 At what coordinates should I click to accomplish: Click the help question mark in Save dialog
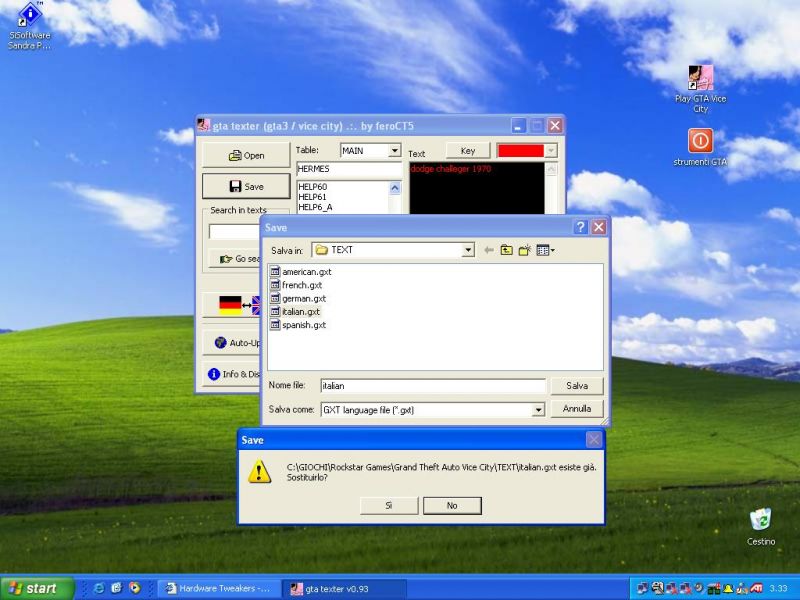click(580, 227)
